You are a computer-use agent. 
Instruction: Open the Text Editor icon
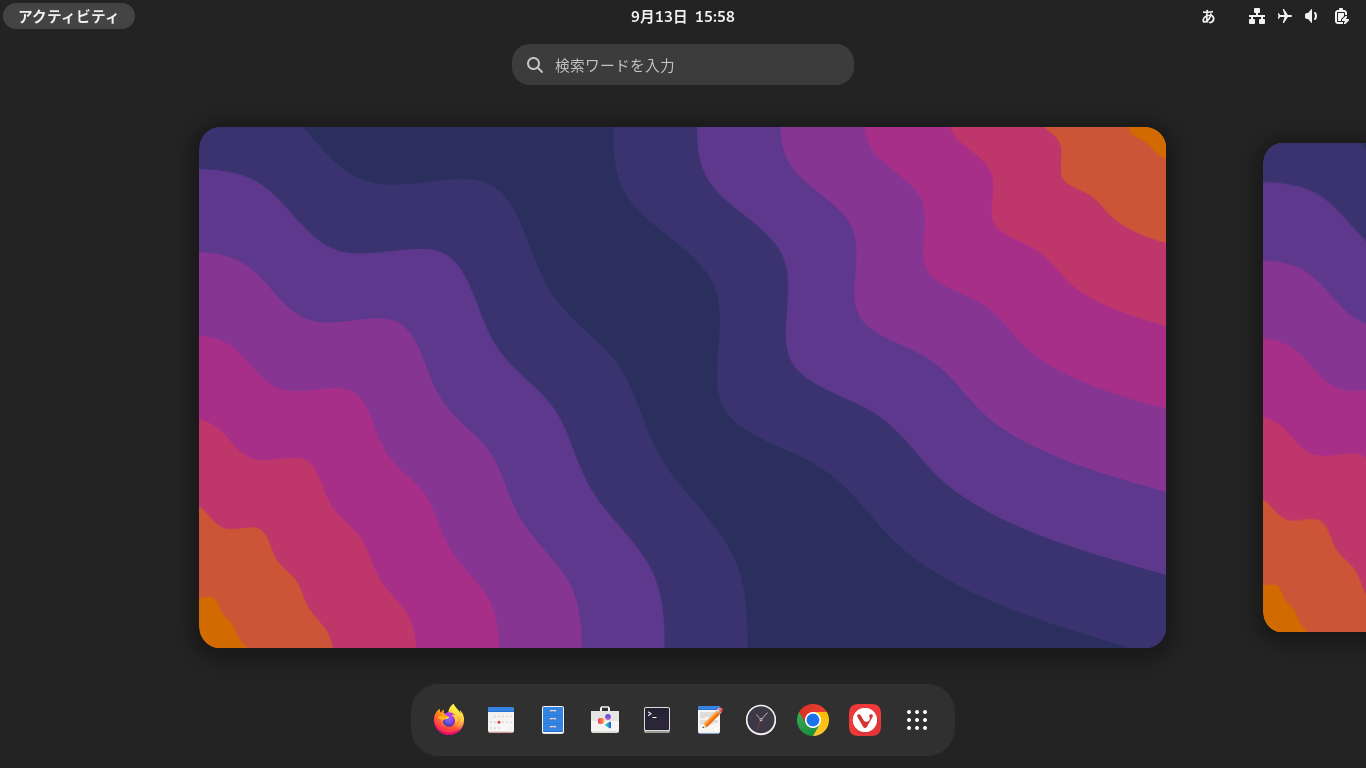click(x=709, y=720)
